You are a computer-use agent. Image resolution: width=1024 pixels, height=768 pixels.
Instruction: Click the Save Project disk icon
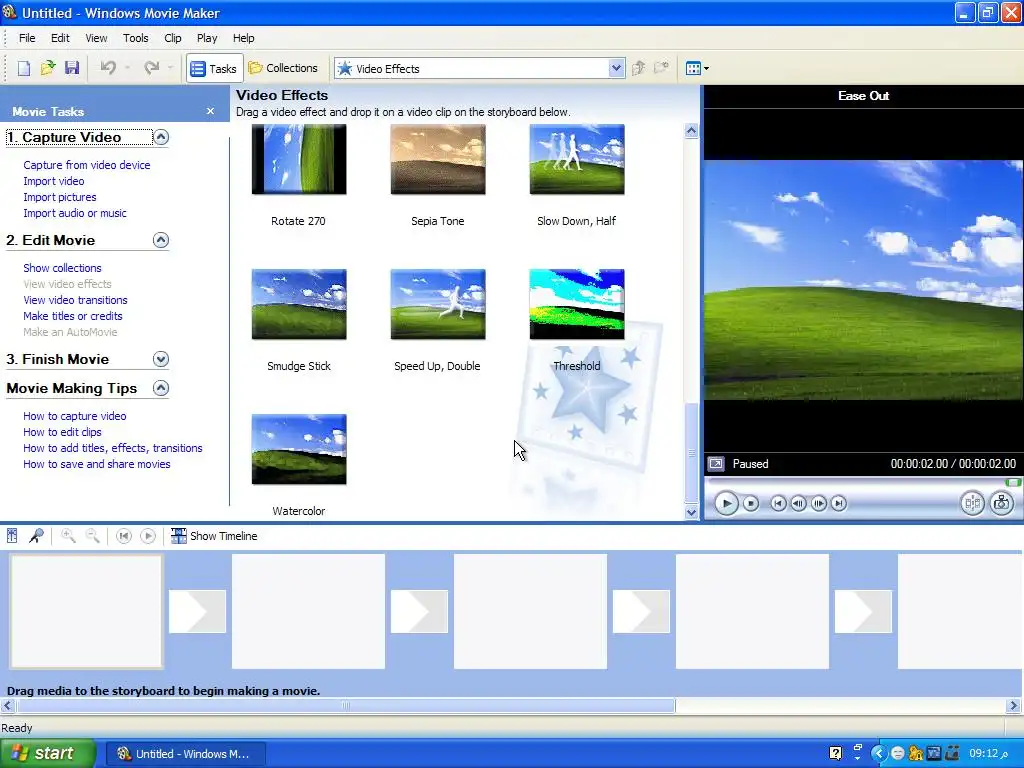coord(72,68)
